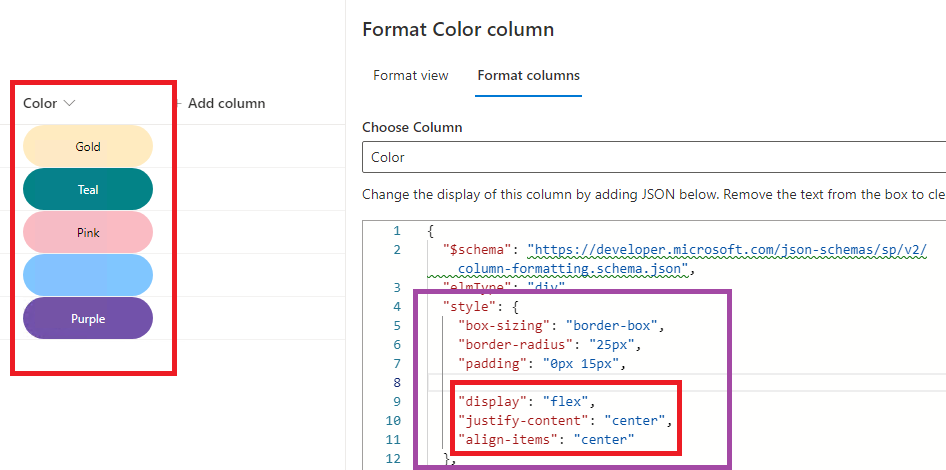The height and width of the screenshot is (470, 946).
Task: Click the Add column button
Action: coord(226,103)
